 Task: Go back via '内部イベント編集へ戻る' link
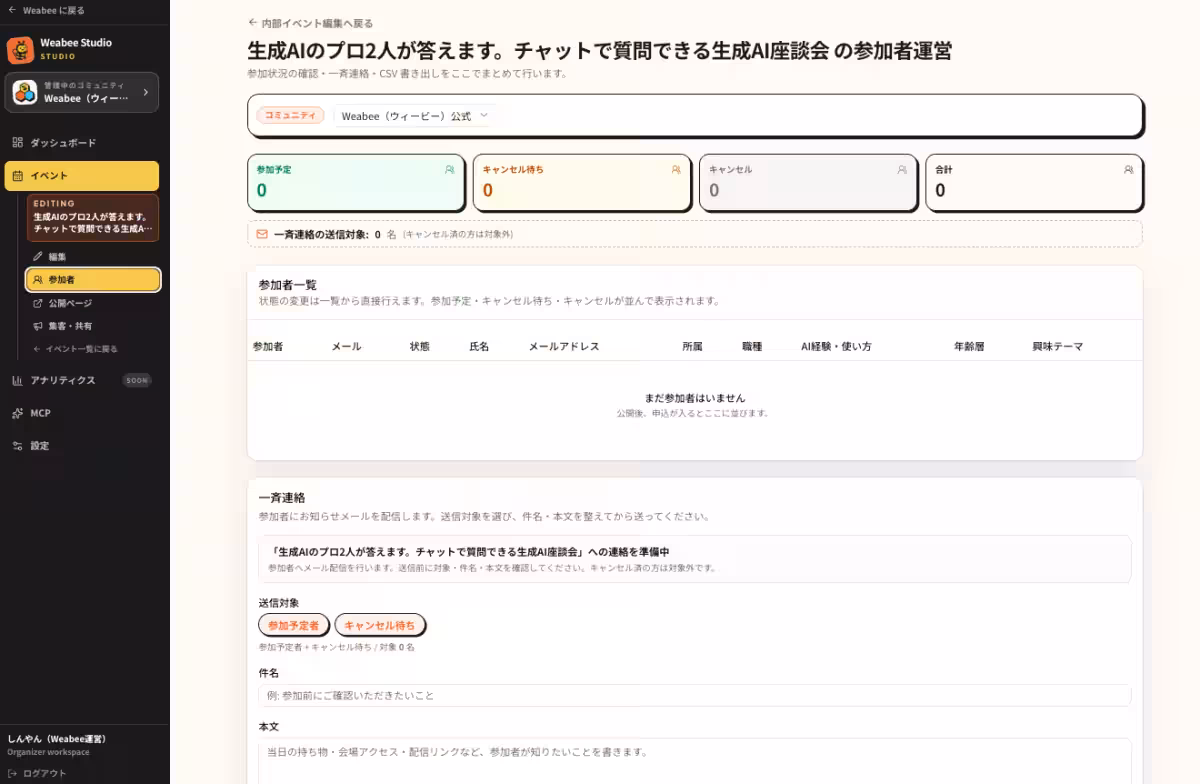[x=310, y=23]
